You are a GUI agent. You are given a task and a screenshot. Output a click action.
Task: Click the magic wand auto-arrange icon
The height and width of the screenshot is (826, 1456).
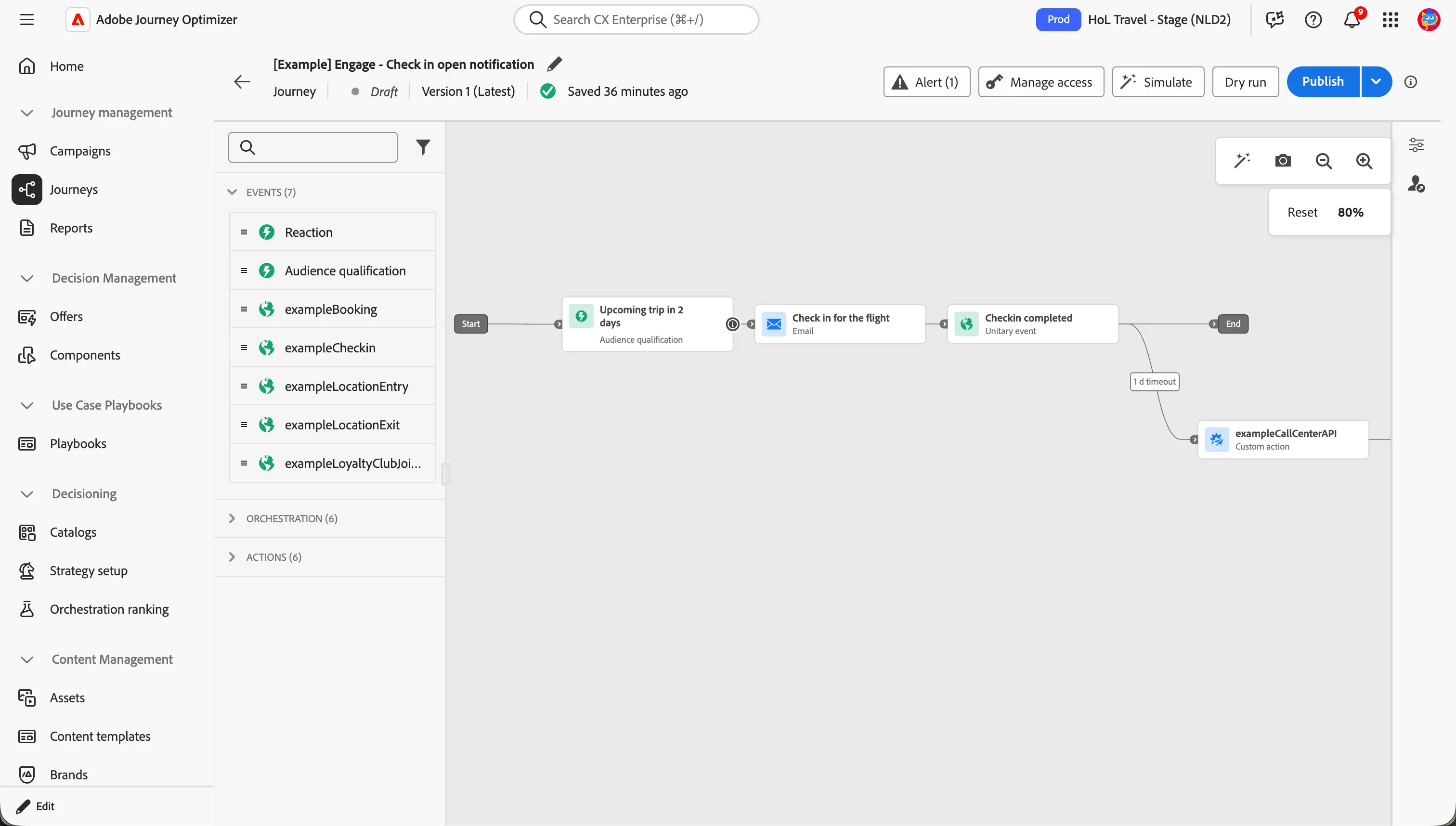point(1242,161)
